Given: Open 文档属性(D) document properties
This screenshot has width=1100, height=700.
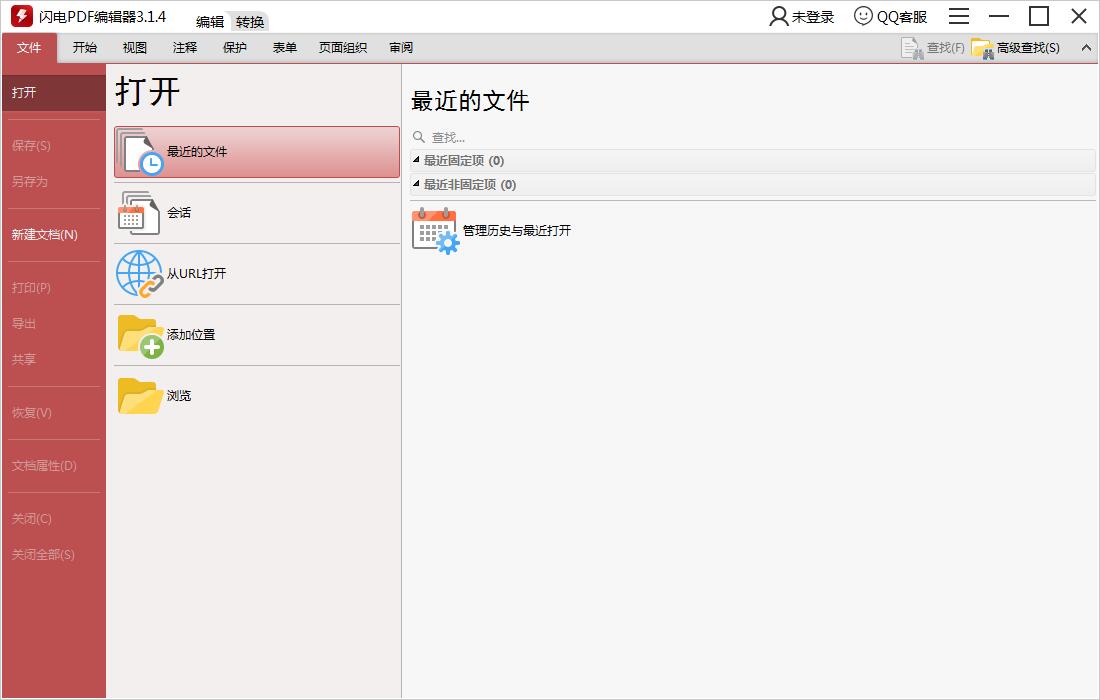Looking at the screenshot, I should click(x=44, y=466).
